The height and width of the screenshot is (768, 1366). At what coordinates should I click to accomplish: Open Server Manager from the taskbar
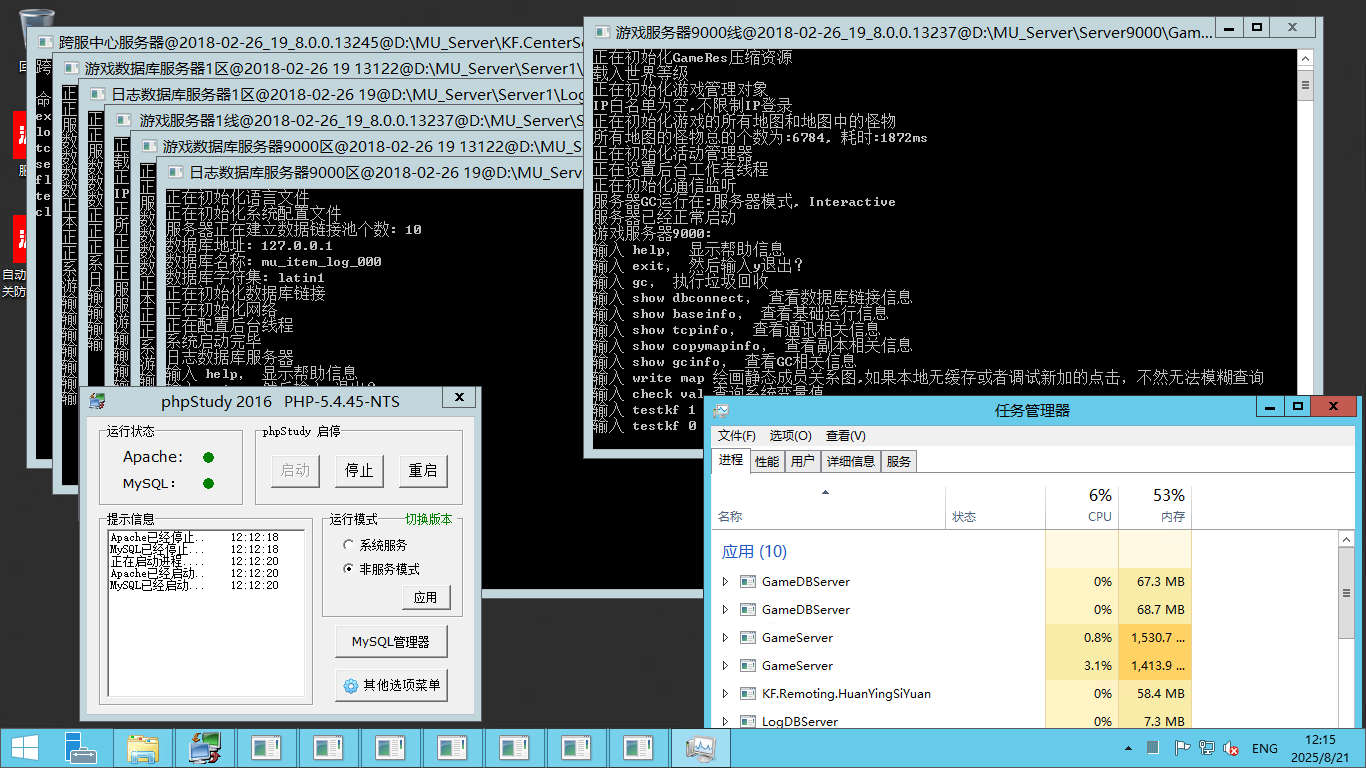80,747
